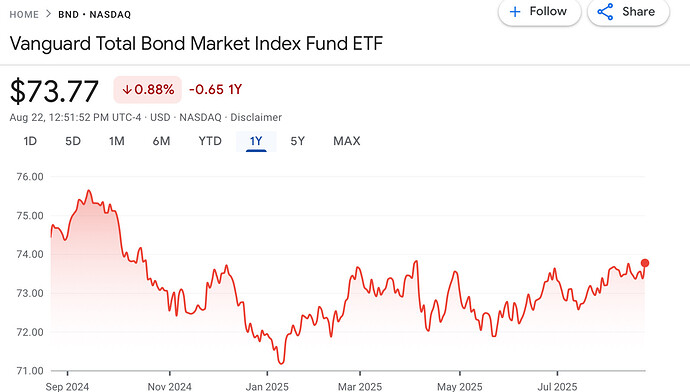Click the share network icon
Viewport: 690px width, 392px height.
coord(606,12)
